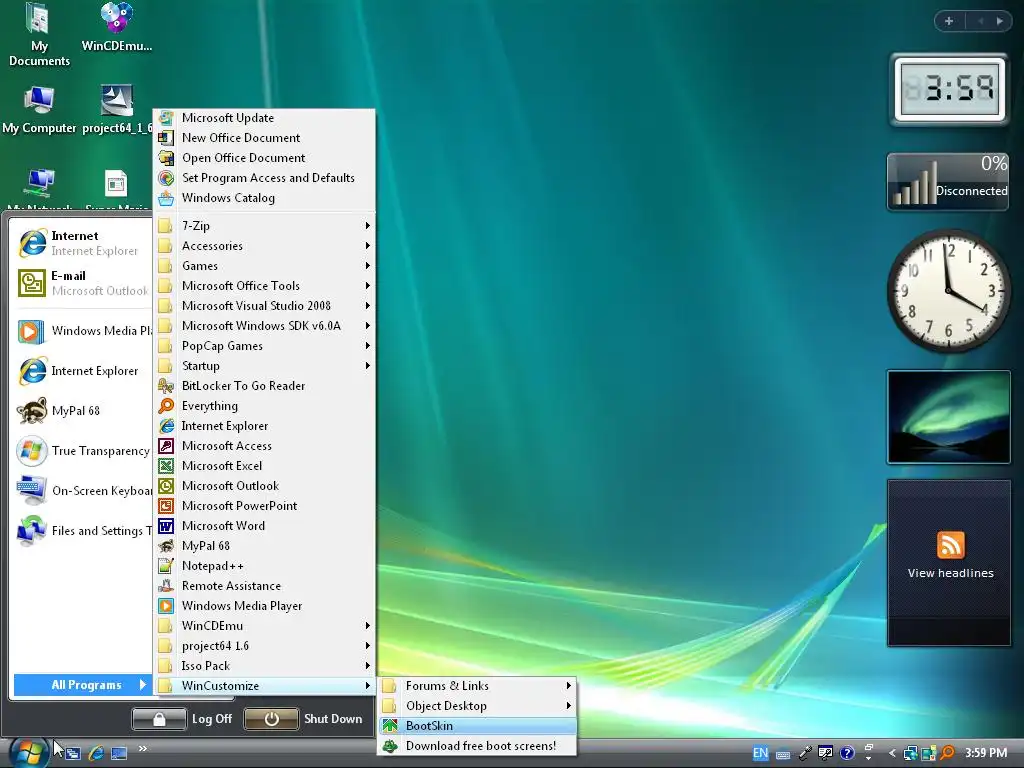The image size is (1024, 768).
Task: Open My Documents desktop icon
Action: [x=39, y=35]
